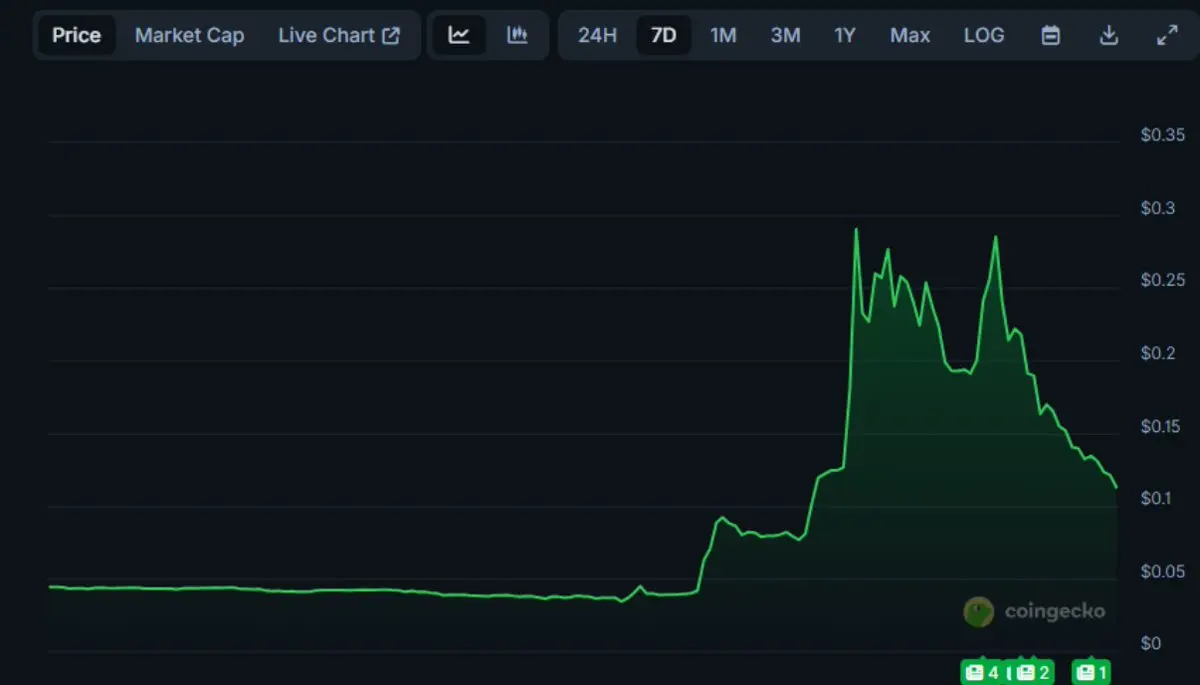Select the Price tab
Viewport: 1200px width, 685px height.
click(x=77, y=35)
